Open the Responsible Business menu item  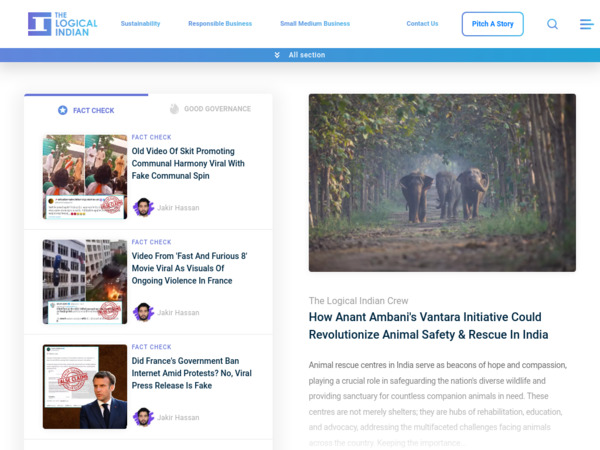point(220,24)
